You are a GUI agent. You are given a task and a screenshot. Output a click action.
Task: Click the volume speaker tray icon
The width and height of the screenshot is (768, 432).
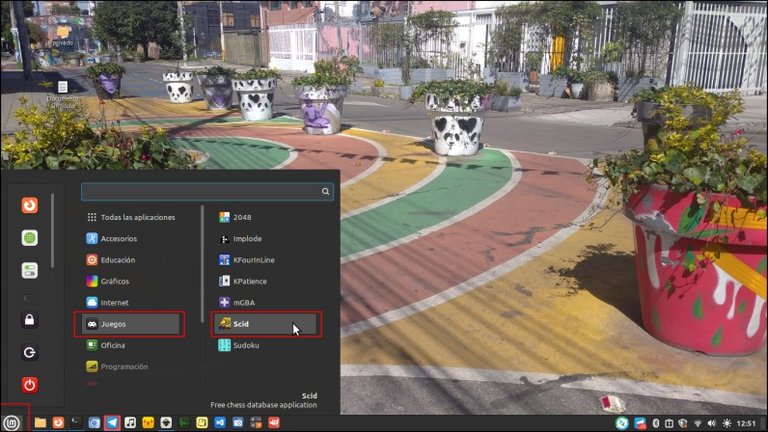pyautogui.click(x=712, y=423)
